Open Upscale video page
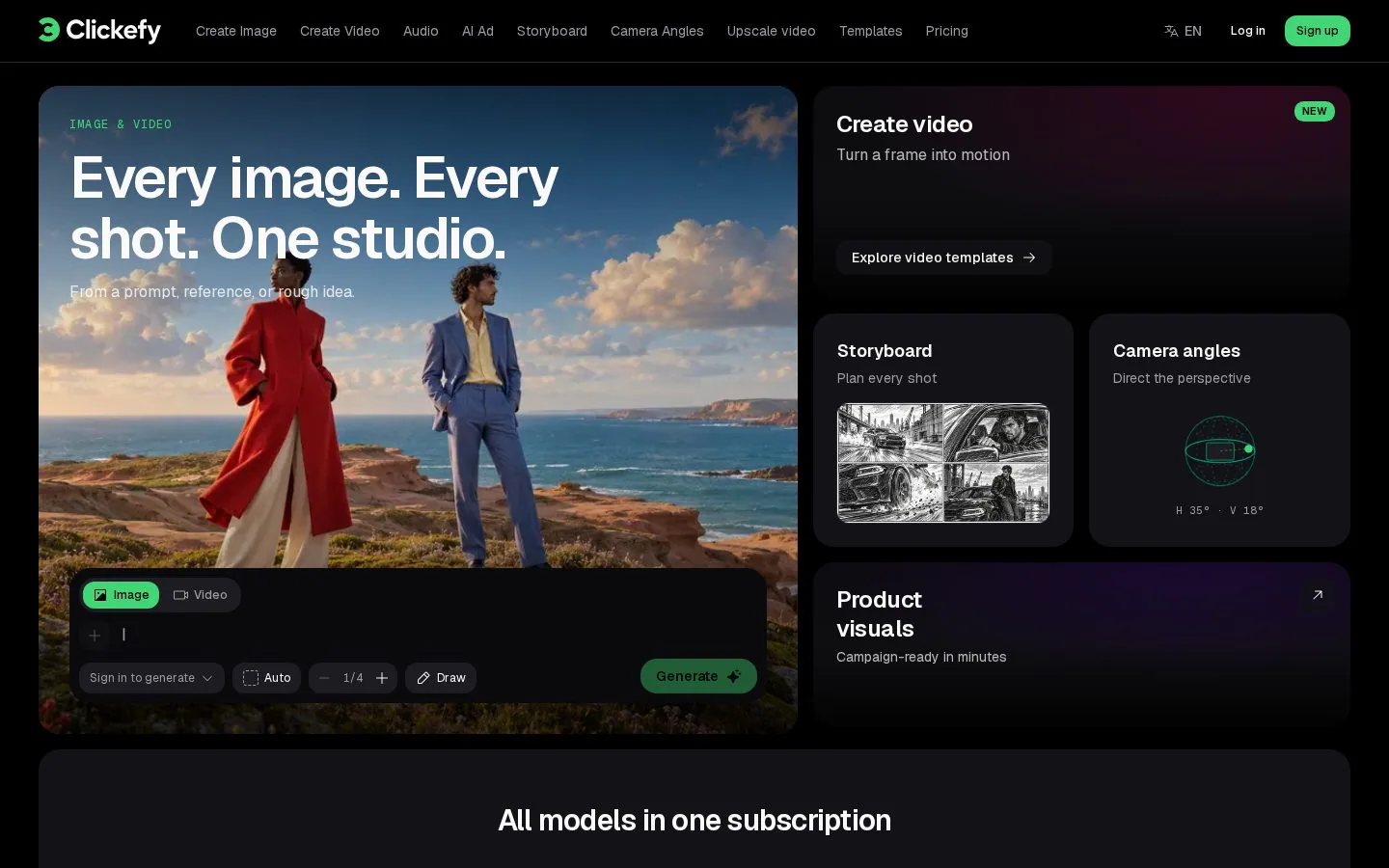 pyautogui.click(x=771, y=31)
